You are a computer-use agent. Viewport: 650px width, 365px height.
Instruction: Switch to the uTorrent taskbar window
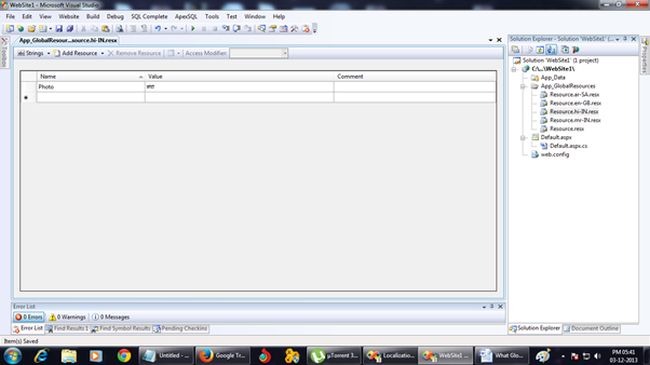[x=334, y=356]
